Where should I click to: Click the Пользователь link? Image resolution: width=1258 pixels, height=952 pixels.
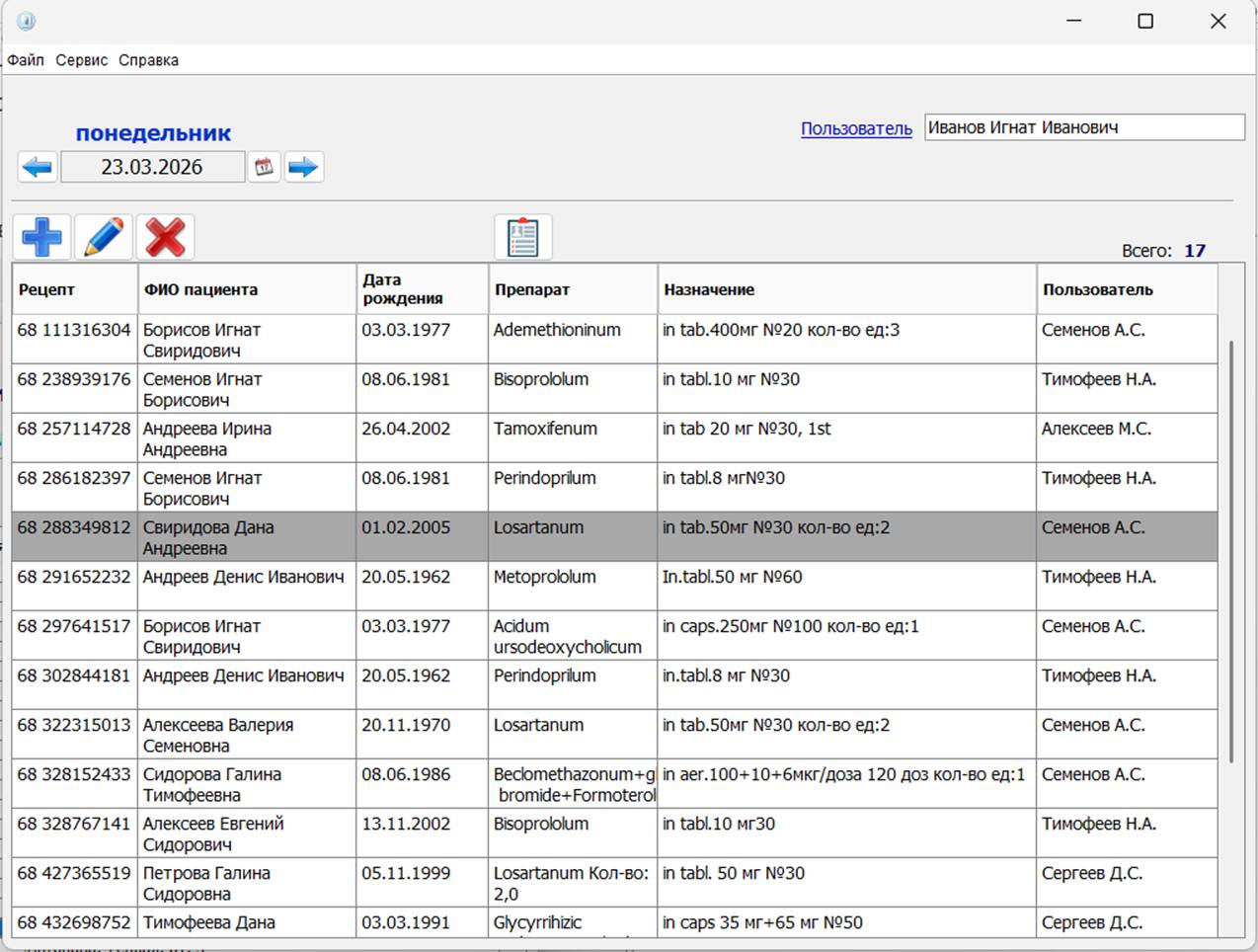856,128
